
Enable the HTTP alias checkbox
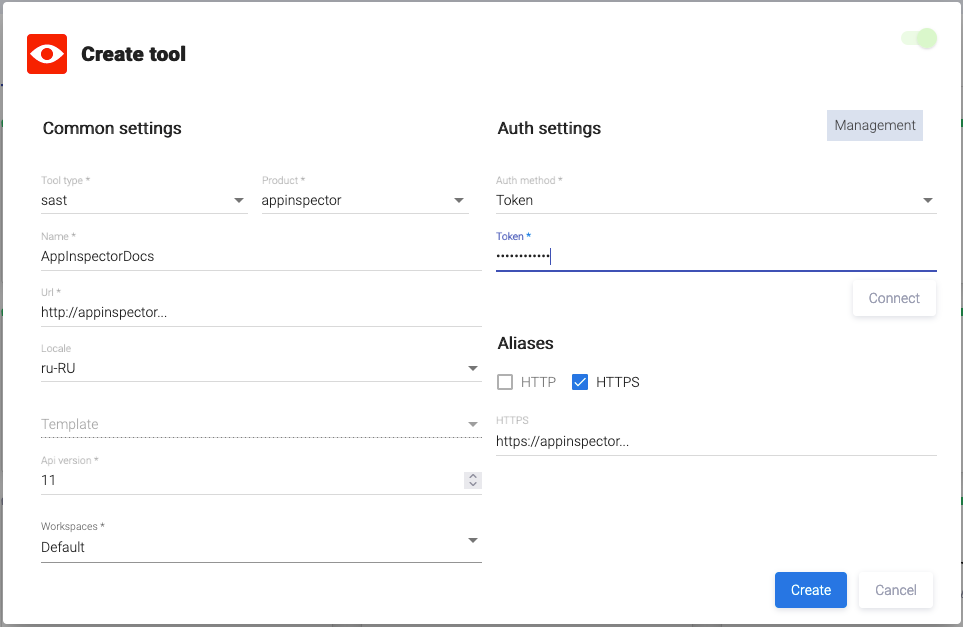tap(505, 382)
